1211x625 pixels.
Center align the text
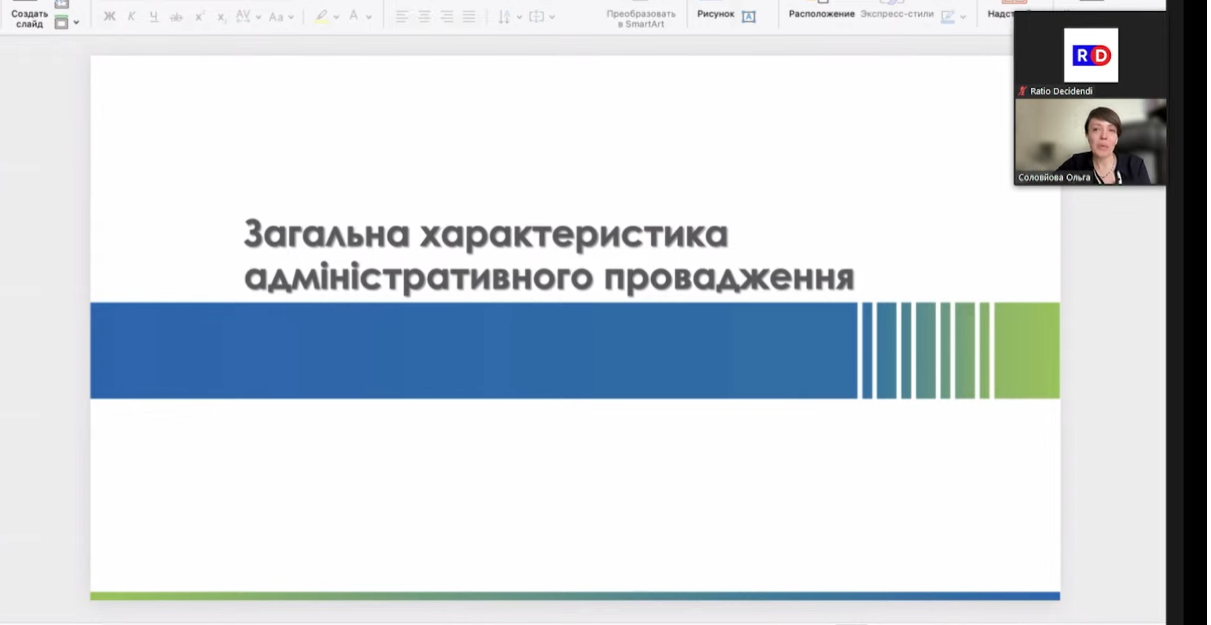click(x=424, y=17)
